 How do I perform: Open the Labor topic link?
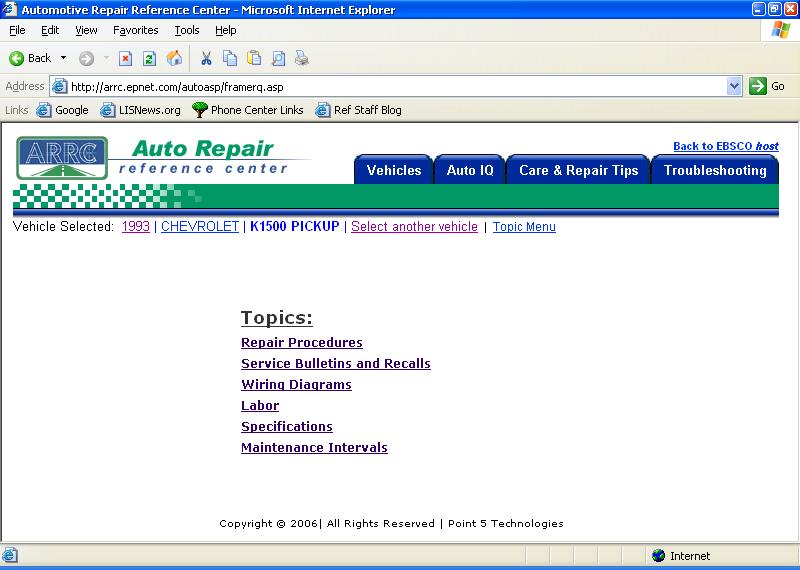pos(260,405)
